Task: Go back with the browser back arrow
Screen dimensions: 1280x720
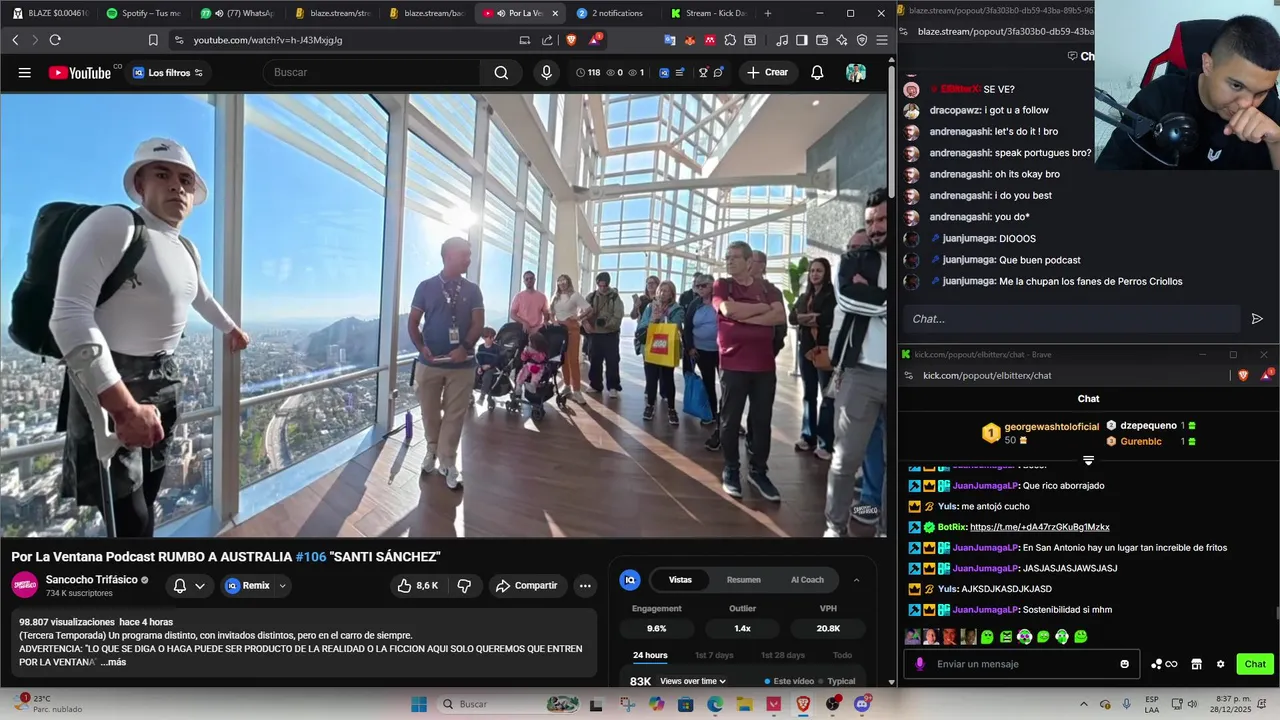Action: 15,40
